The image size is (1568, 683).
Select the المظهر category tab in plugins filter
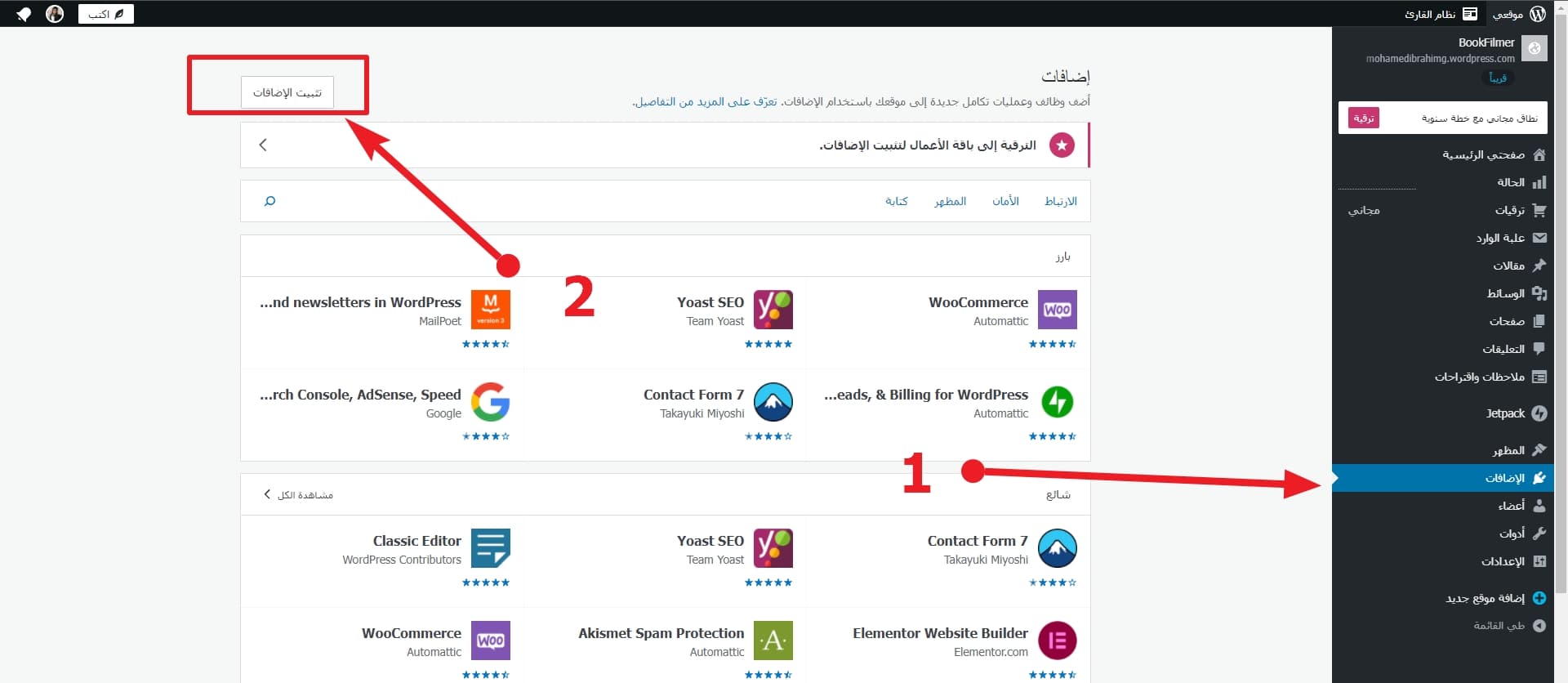coord(951,201)
